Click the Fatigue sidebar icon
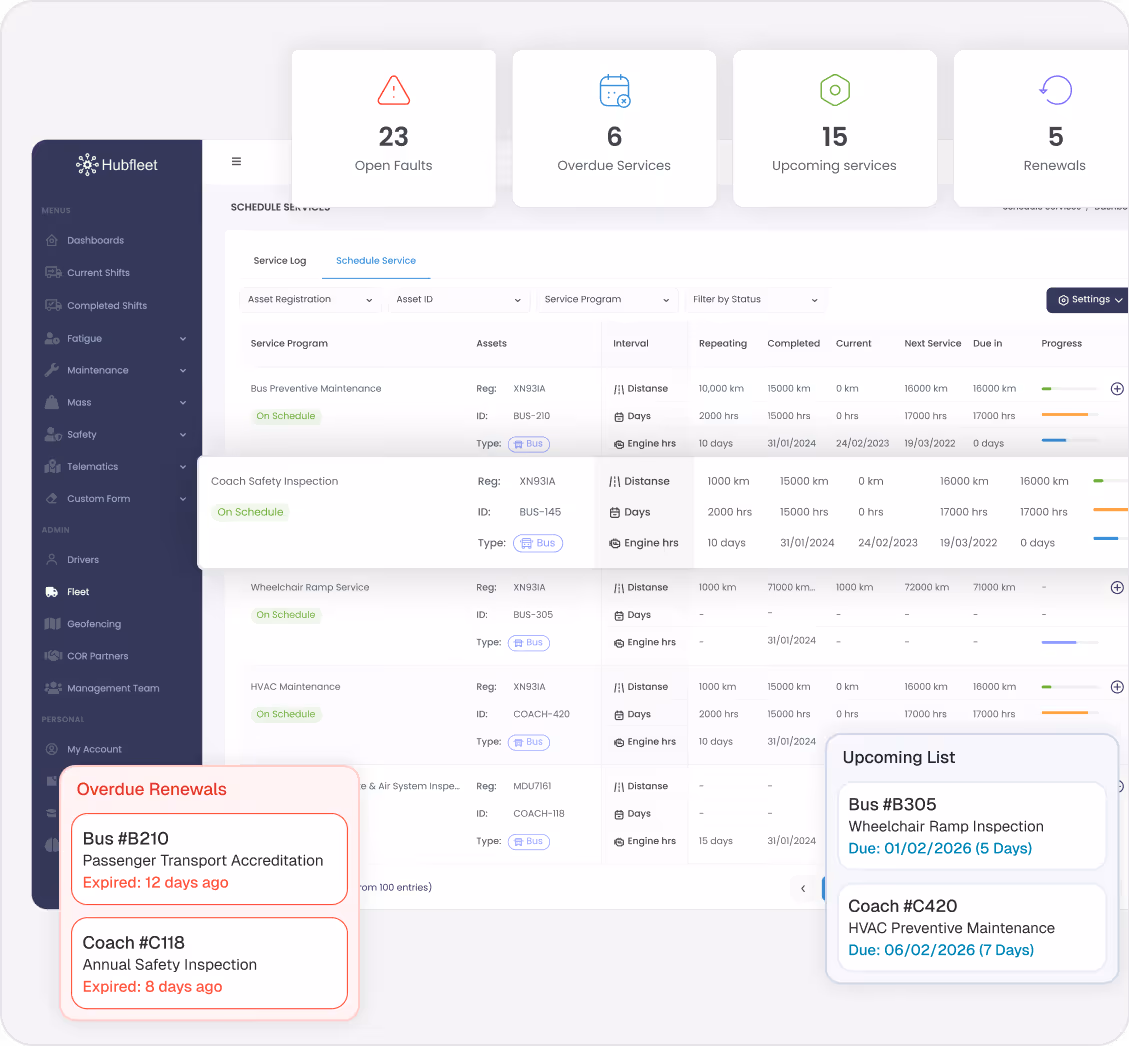This screenshot has width=1129, height=1046. pos(52,338)
